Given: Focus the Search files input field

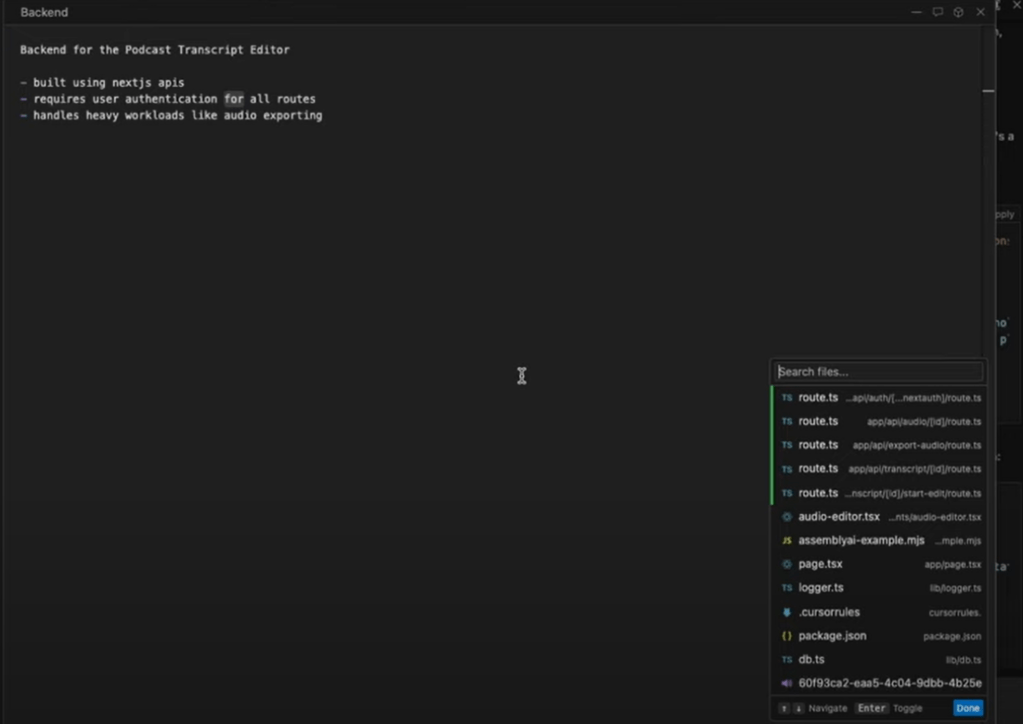Looking at the screenshot, I should [x=878, y=372].
